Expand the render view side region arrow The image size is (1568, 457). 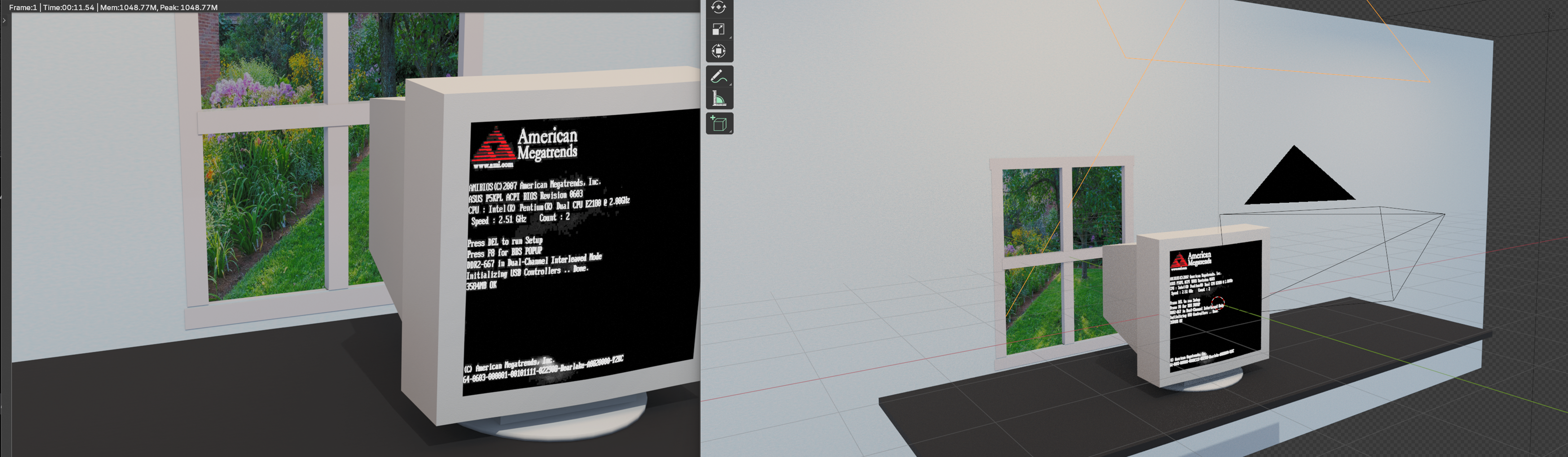coord(4,21)
